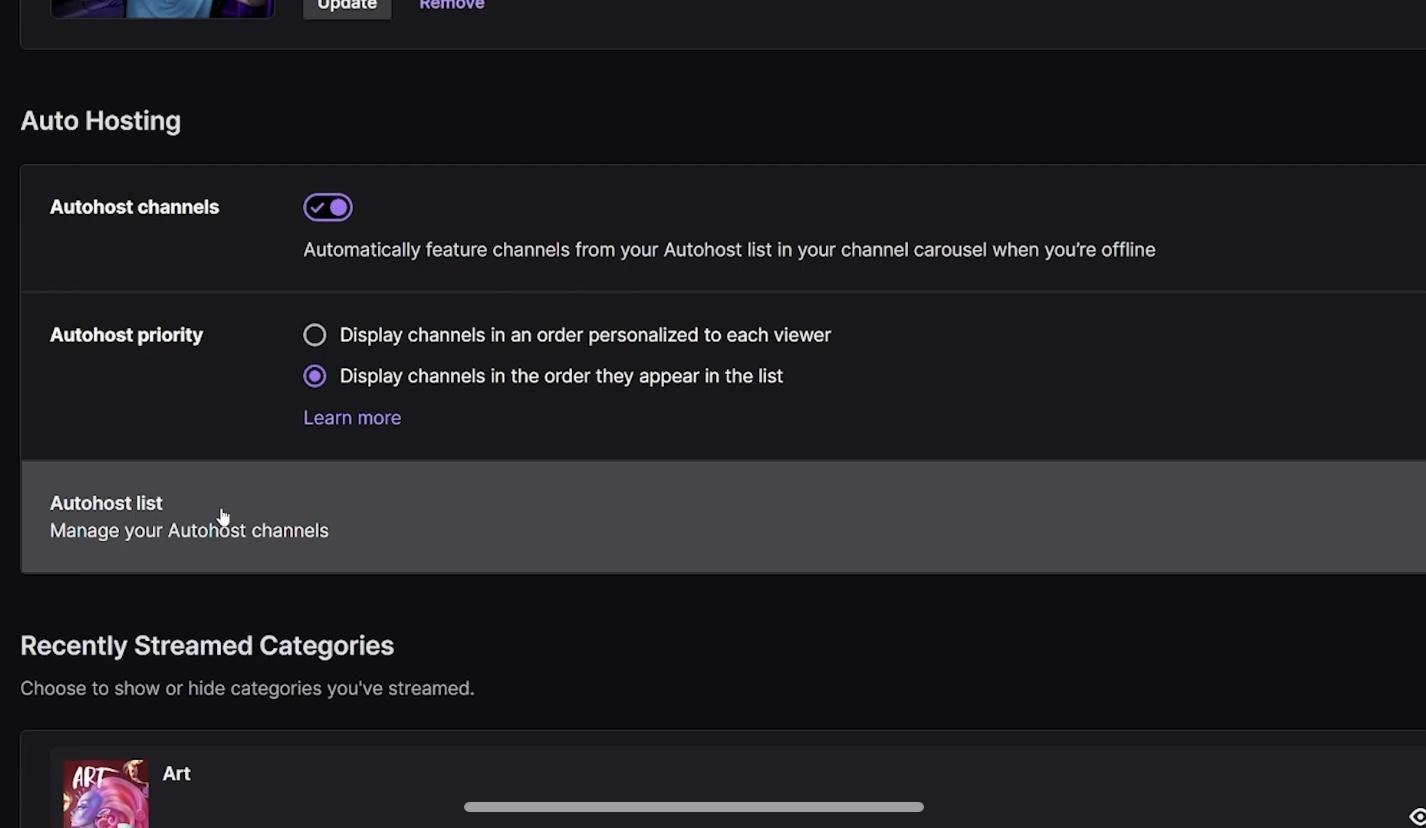Click the Update button
Viewport: 1426px width, 828px height.
(347, 6)
